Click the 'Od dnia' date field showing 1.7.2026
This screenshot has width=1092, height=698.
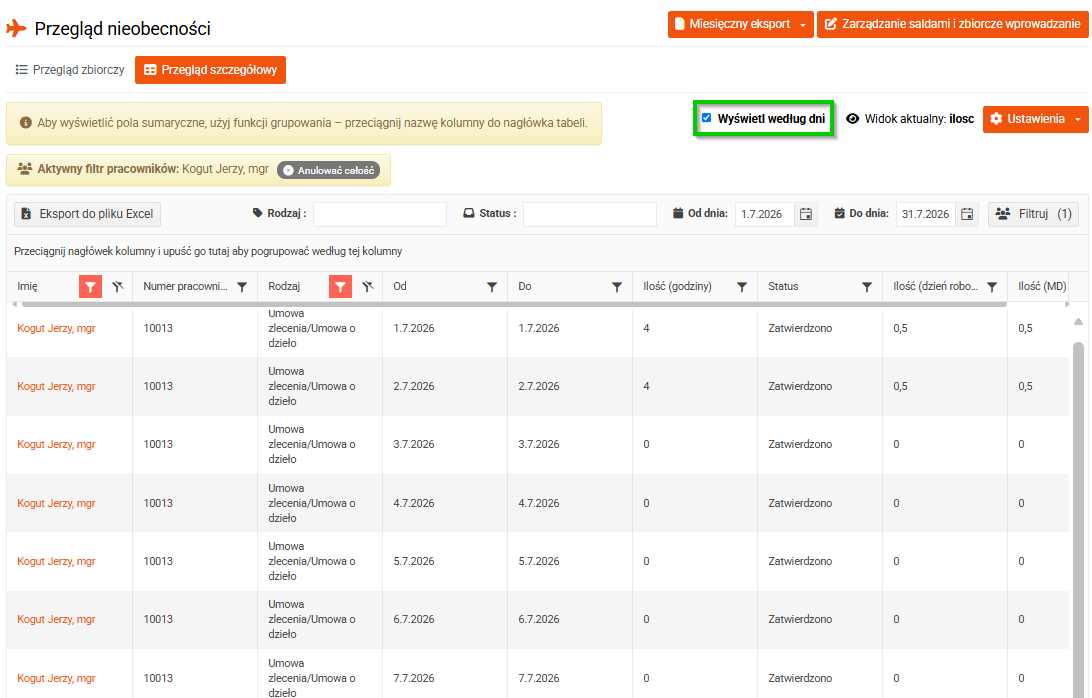pyautogui.click(x=764, y=214)
